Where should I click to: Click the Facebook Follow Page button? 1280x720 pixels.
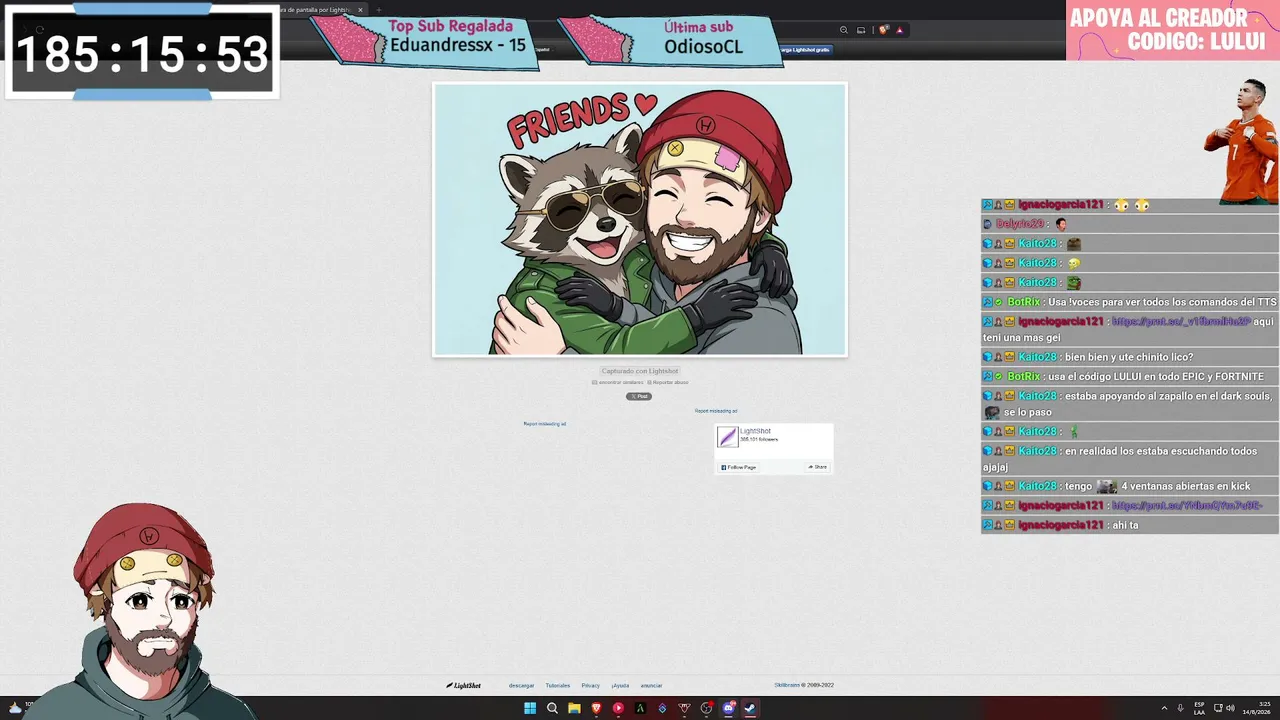(739, 467)
